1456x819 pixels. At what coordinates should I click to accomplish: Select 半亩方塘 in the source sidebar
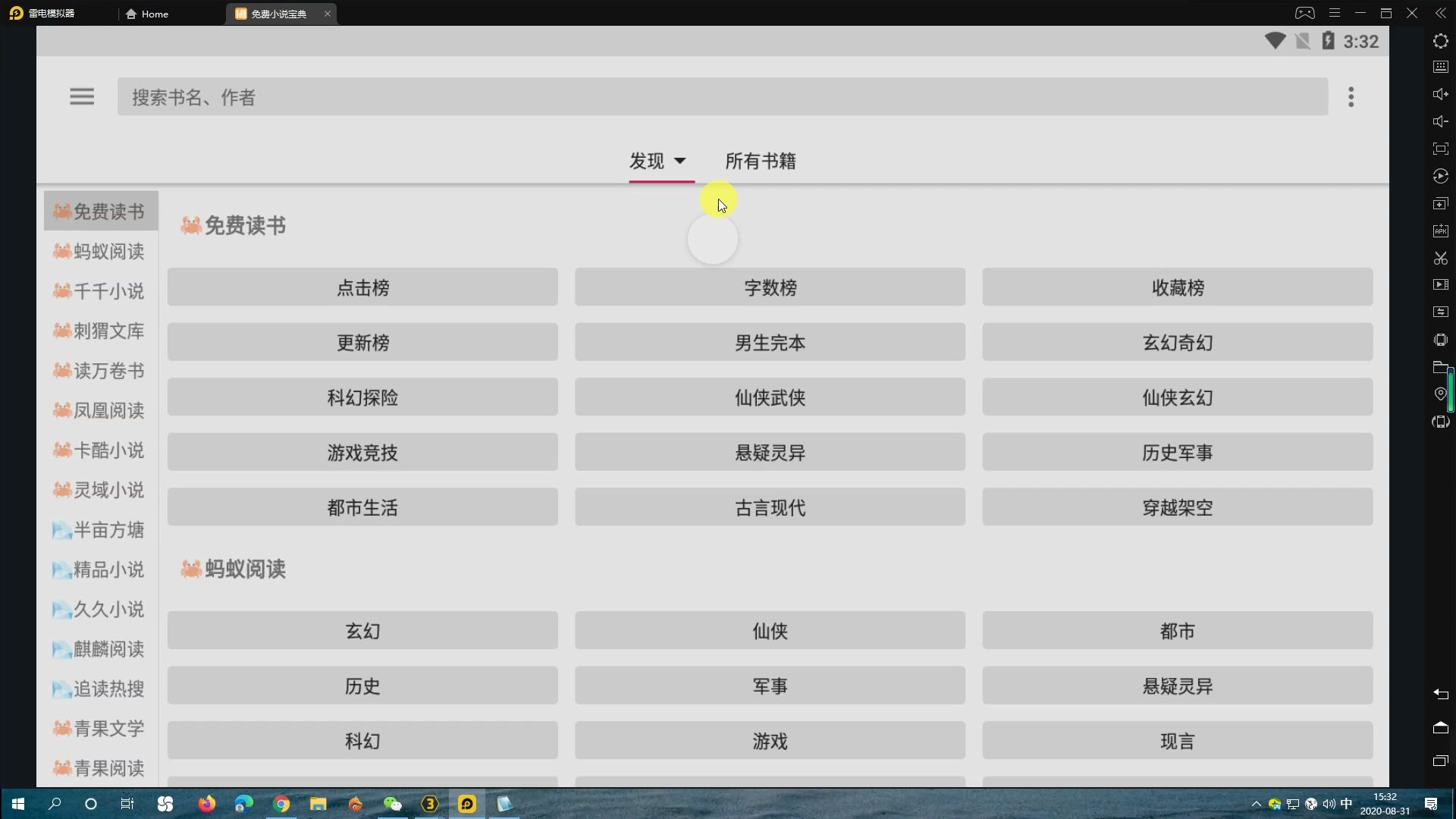101,530
